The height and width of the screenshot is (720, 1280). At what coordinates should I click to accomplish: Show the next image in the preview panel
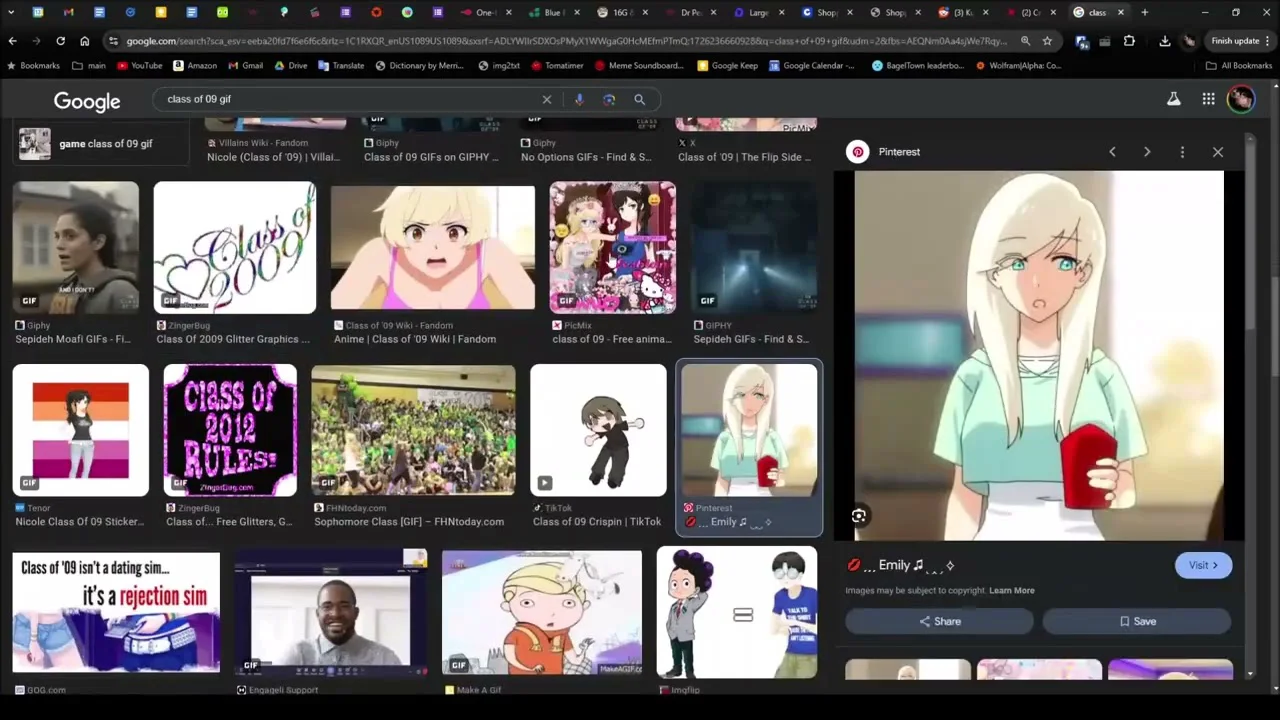click(x=1147, y=152)
